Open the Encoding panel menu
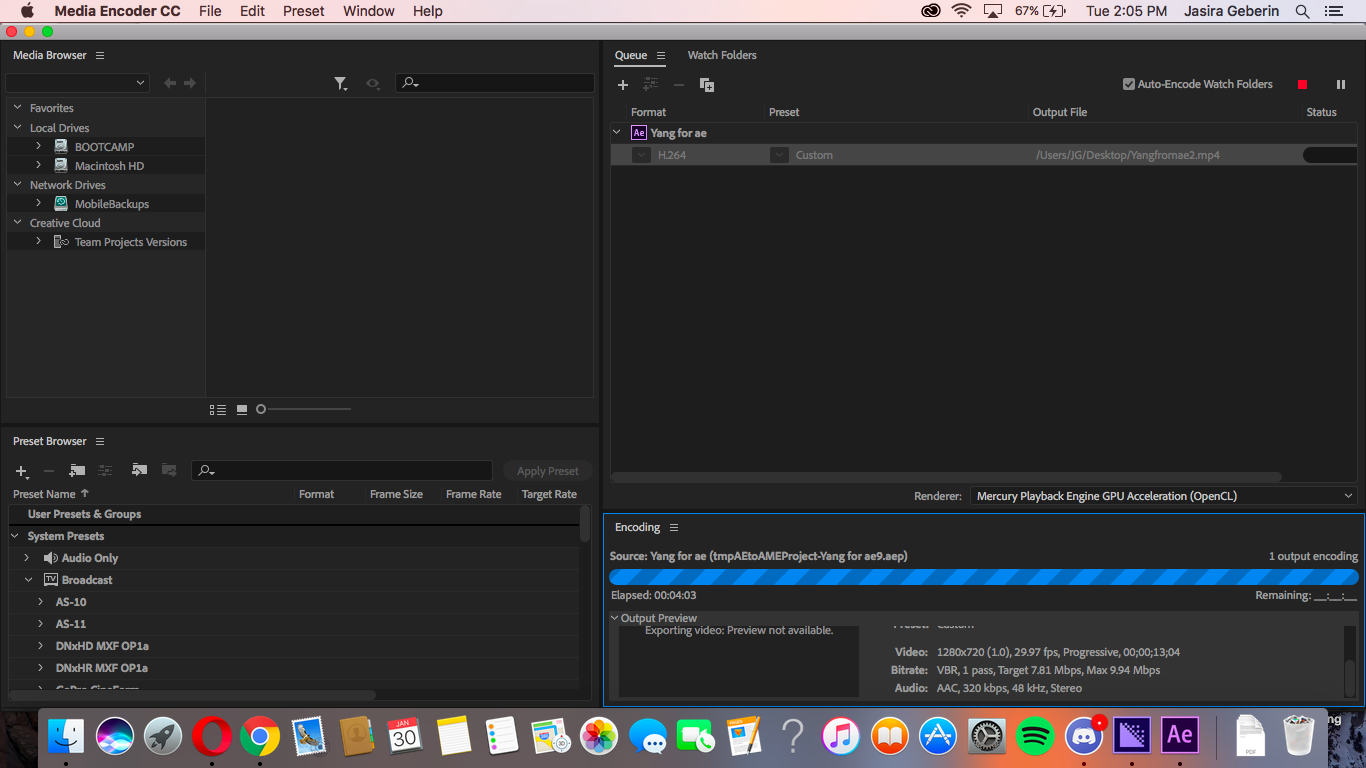Screen dimensions: 1366x768 tap(674, 527)
